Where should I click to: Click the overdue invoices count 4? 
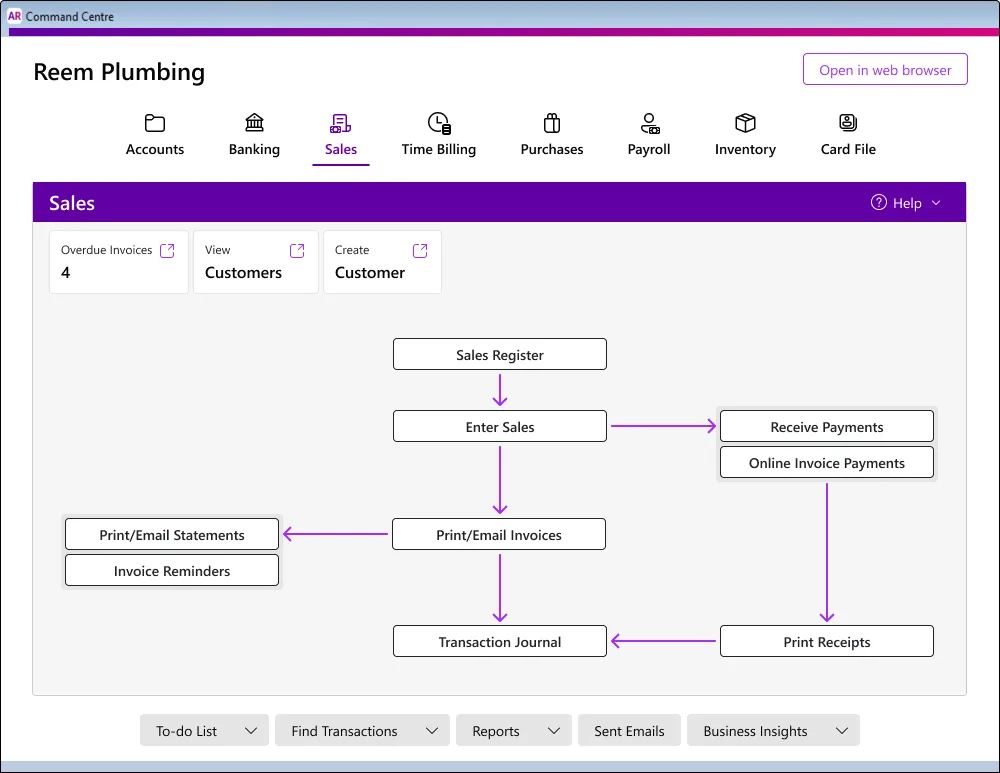click(66, 272)
